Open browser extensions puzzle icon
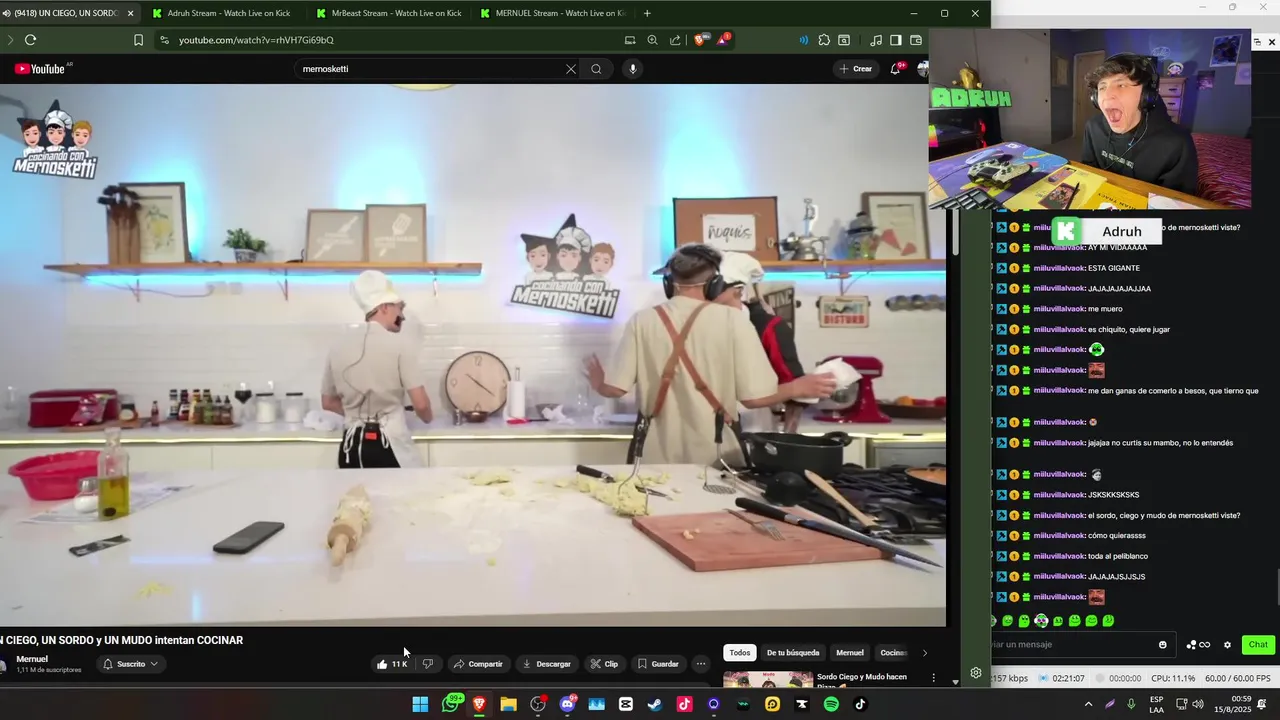Screen dimensions: 1280x720 pyautogui.click(x=824, y=40)
